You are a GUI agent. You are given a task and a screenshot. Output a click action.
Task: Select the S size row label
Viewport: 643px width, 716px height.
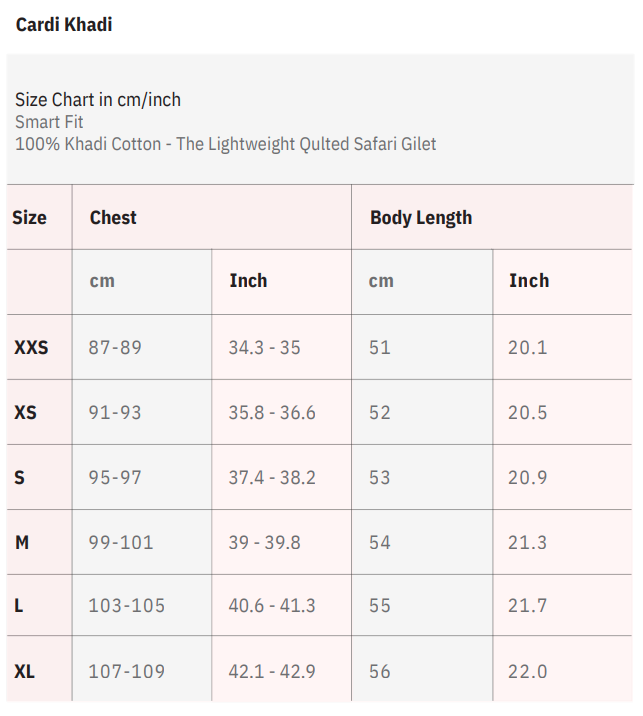click(x=19, y=477)
